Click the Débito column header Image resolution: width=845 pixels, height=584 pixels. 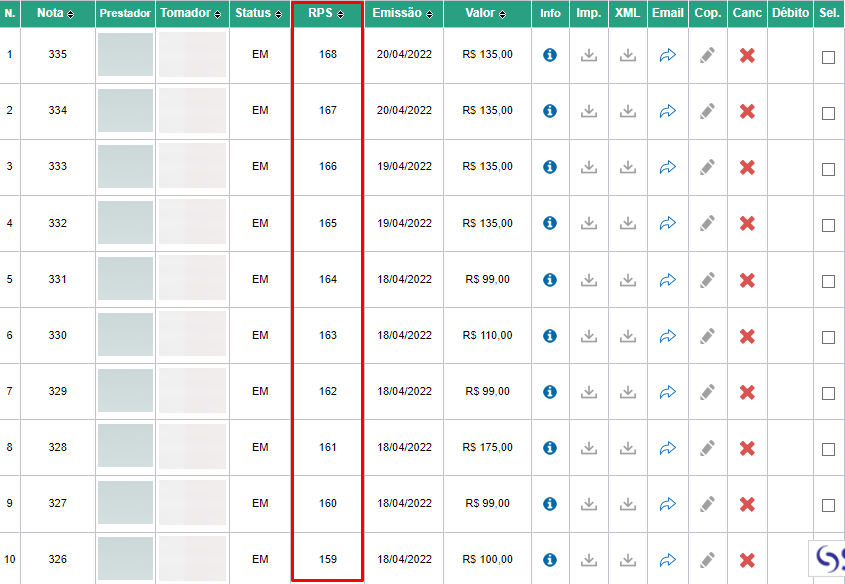[790, 13]
